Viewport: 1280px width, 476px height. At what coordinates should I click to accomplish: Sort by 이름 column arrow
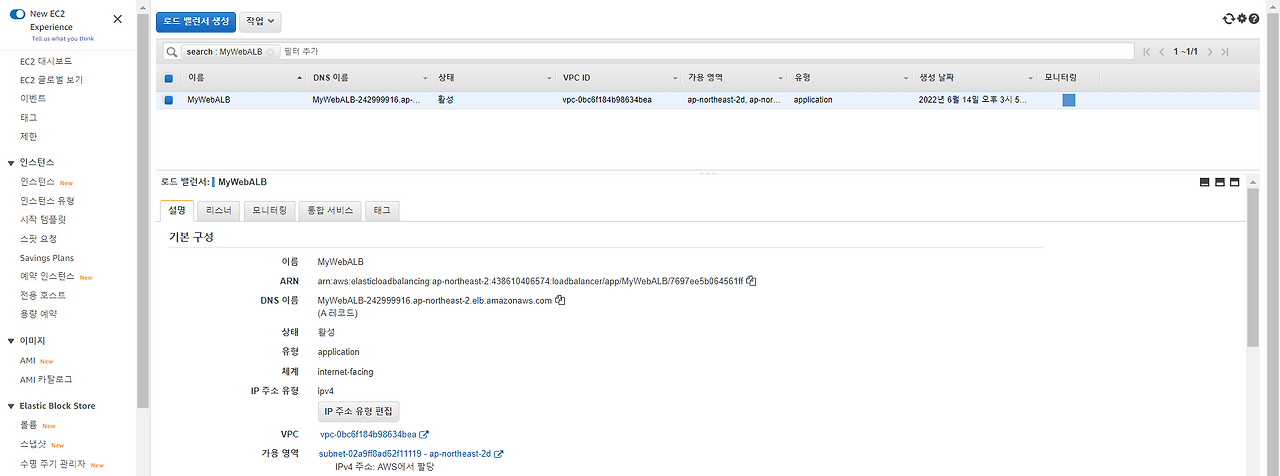[x=300, y=78]
